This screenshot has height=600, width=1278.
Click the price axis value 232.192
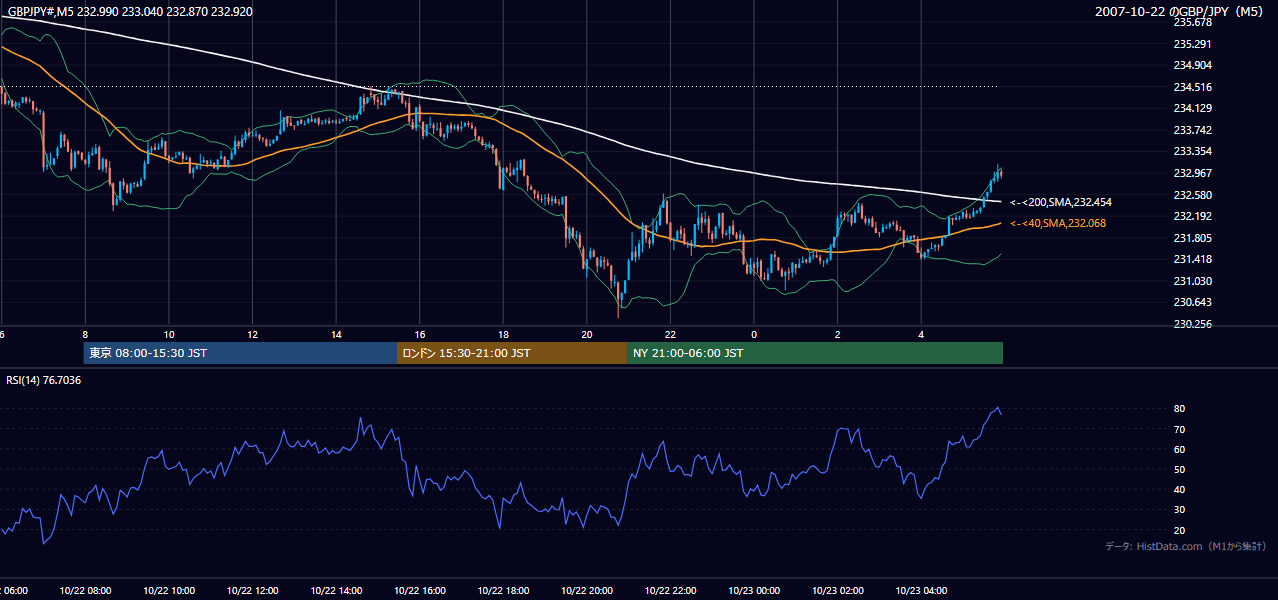(x=1193, y=216)
